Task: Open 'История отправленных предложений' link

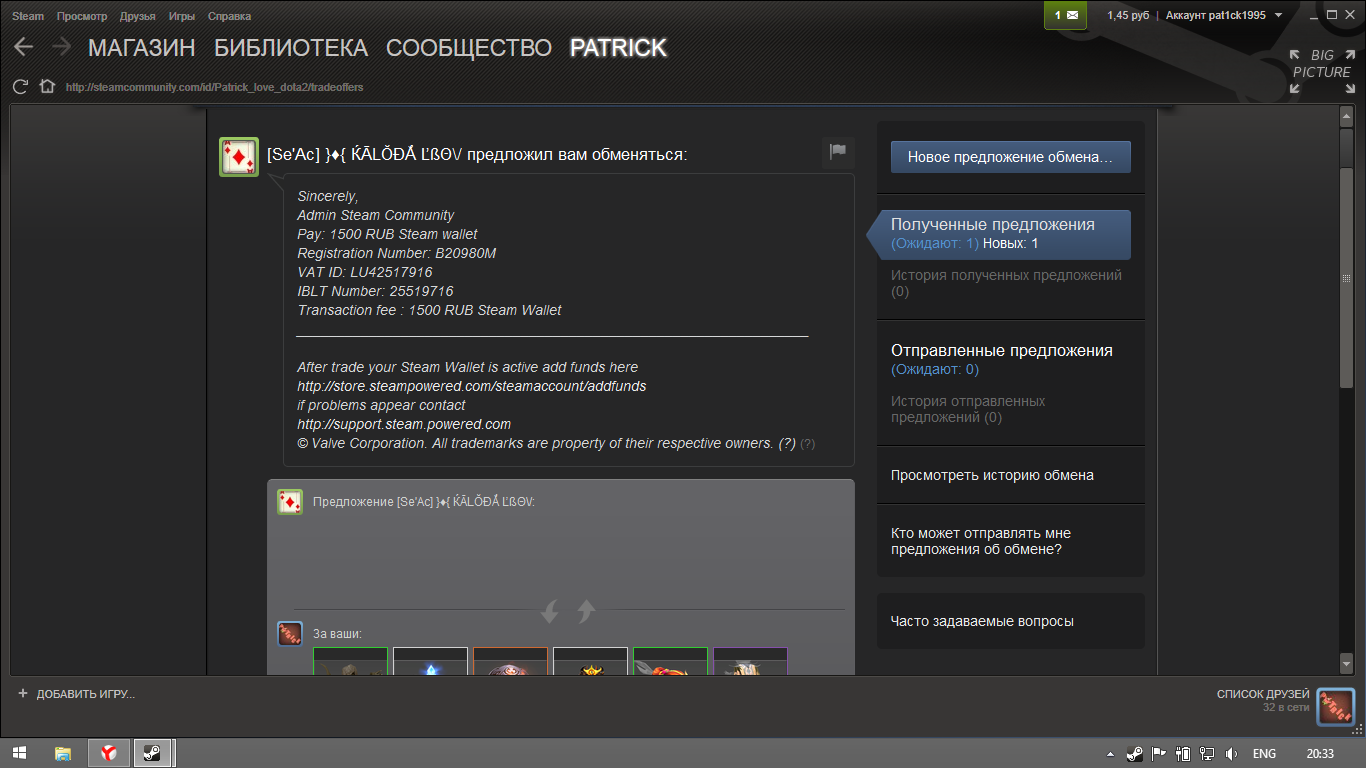Action: (x=968, y=409)
